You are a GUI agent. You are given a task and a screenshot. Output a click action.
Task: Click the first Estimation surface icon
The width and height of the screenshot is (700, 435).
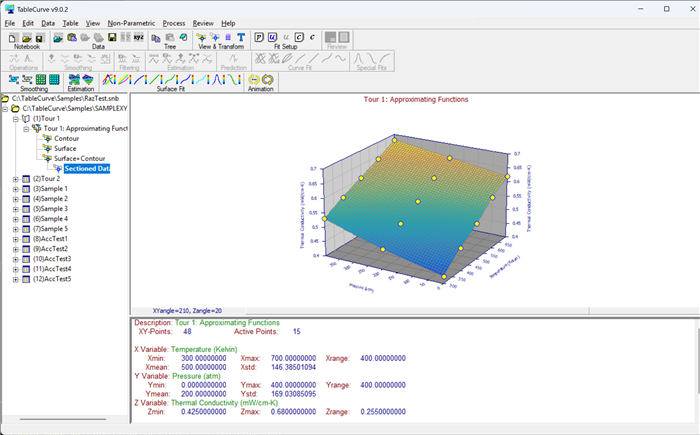(x=74, y=79)
